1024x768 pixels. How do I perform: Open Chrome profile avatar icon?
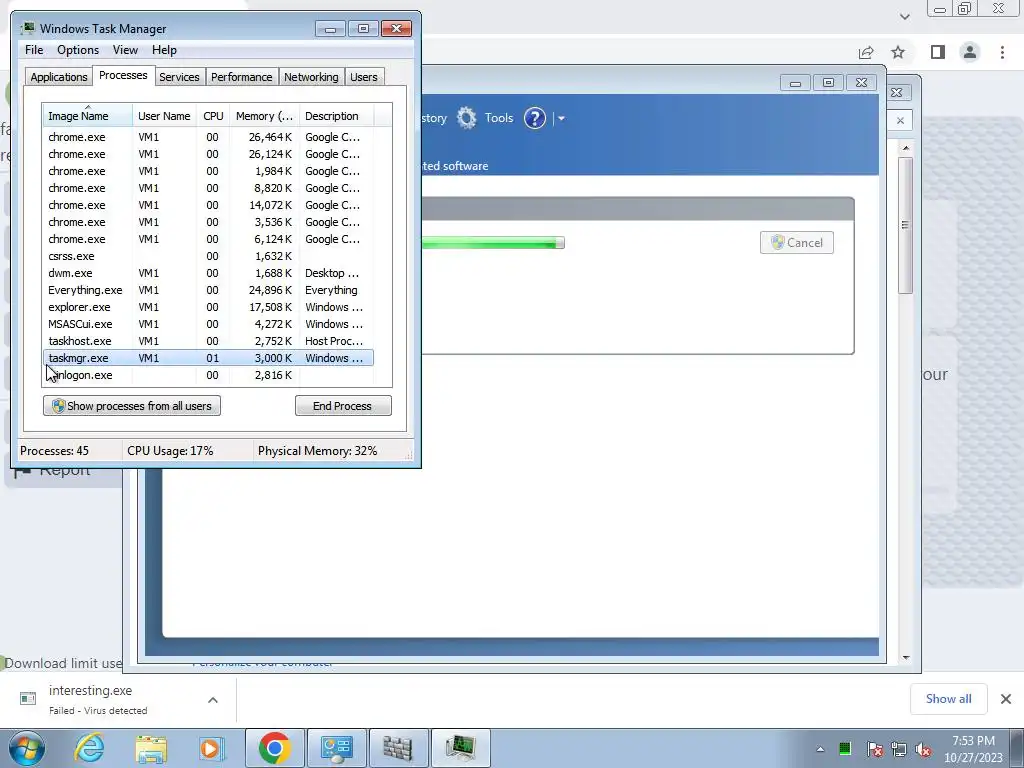970,52
